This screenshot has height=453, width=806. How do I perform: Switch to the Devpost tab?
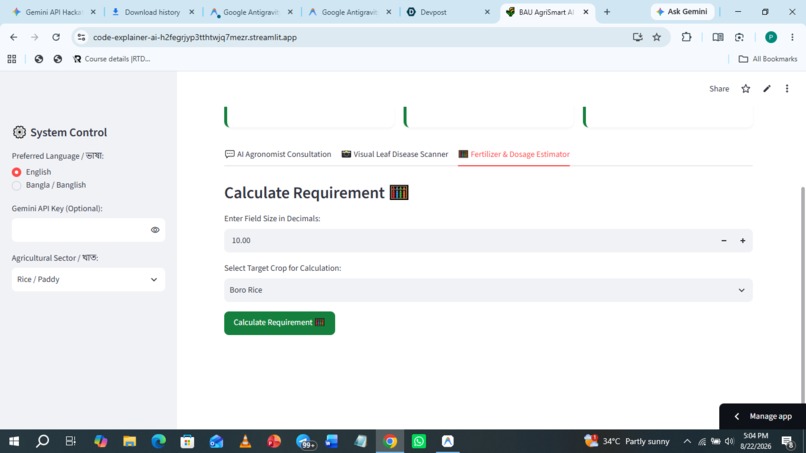click(433, 12)
